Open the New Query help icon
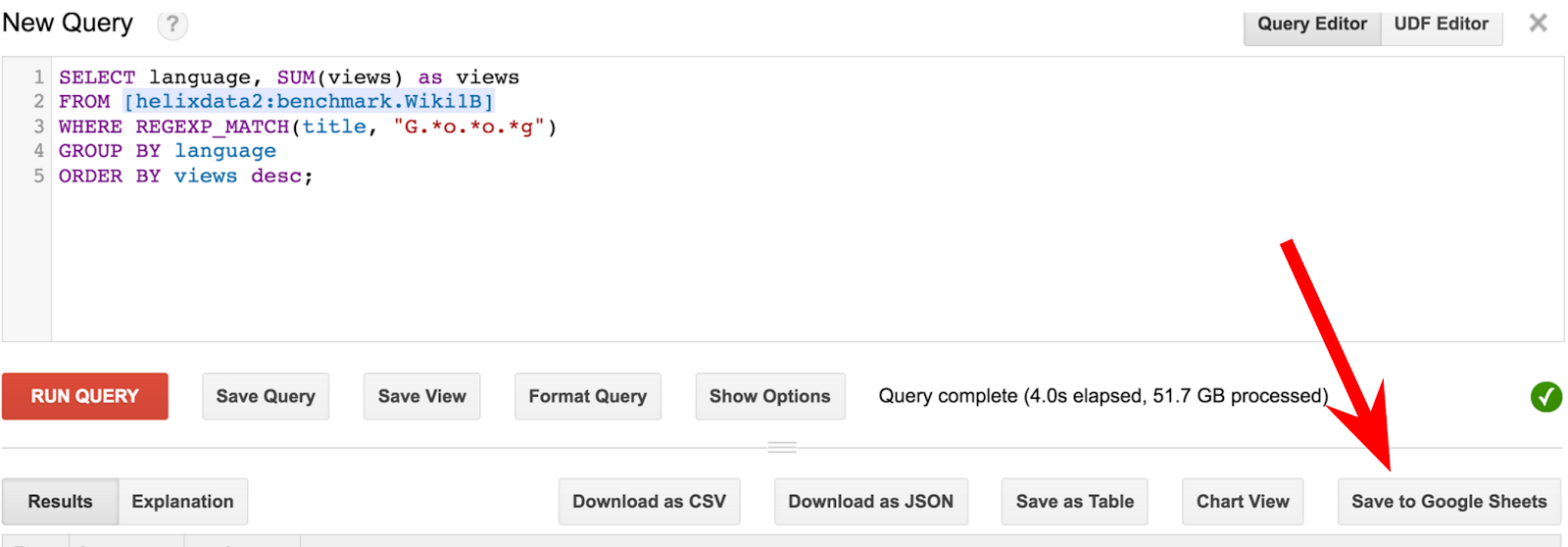 tap(172, 25)
